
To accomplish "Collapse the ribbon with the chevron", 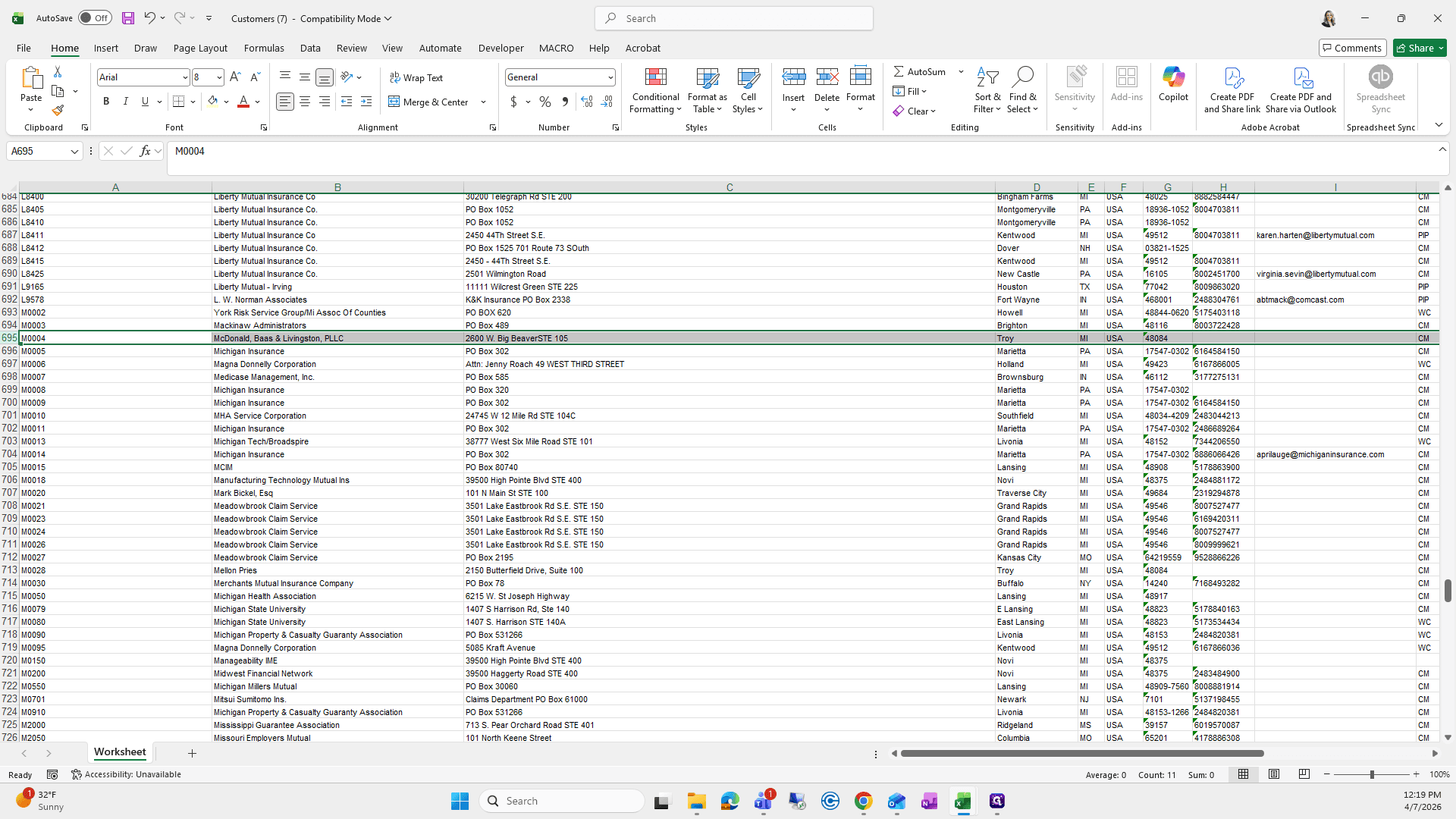I will pos(1439,125).
